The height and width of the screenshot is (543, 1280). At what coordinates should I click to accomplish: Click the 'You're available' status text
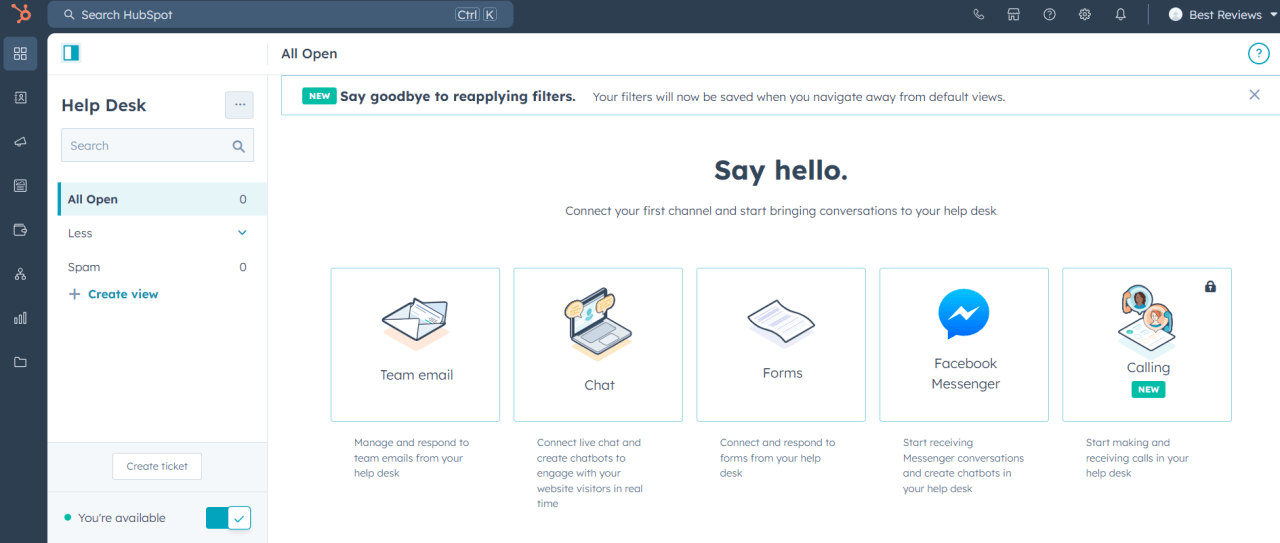click(x=122, y=518)
